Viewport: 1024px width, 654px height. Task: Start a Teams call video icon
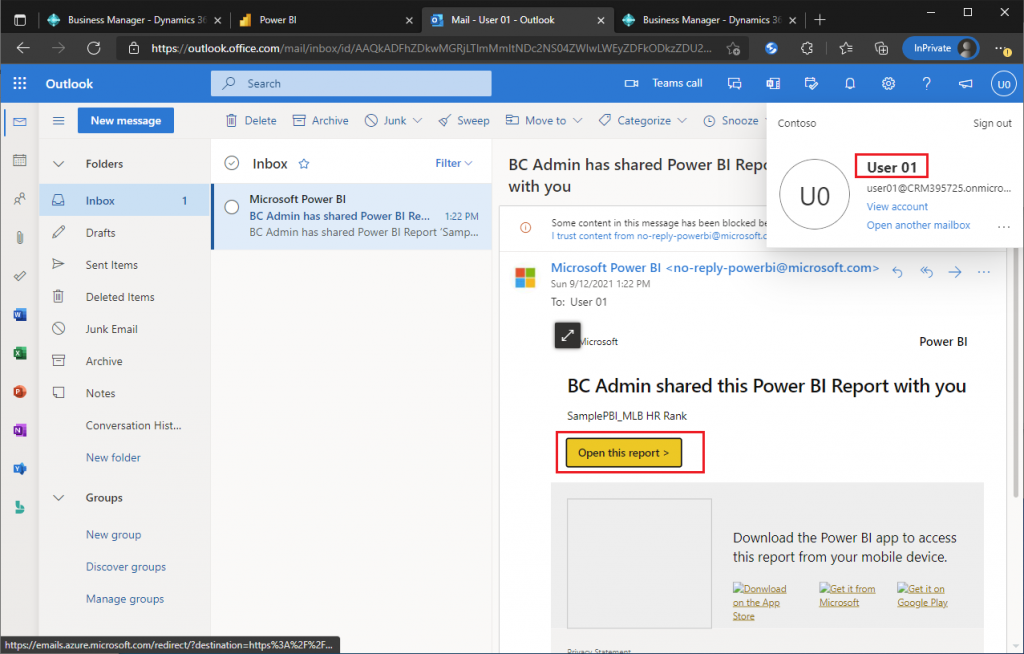[631, 84]
